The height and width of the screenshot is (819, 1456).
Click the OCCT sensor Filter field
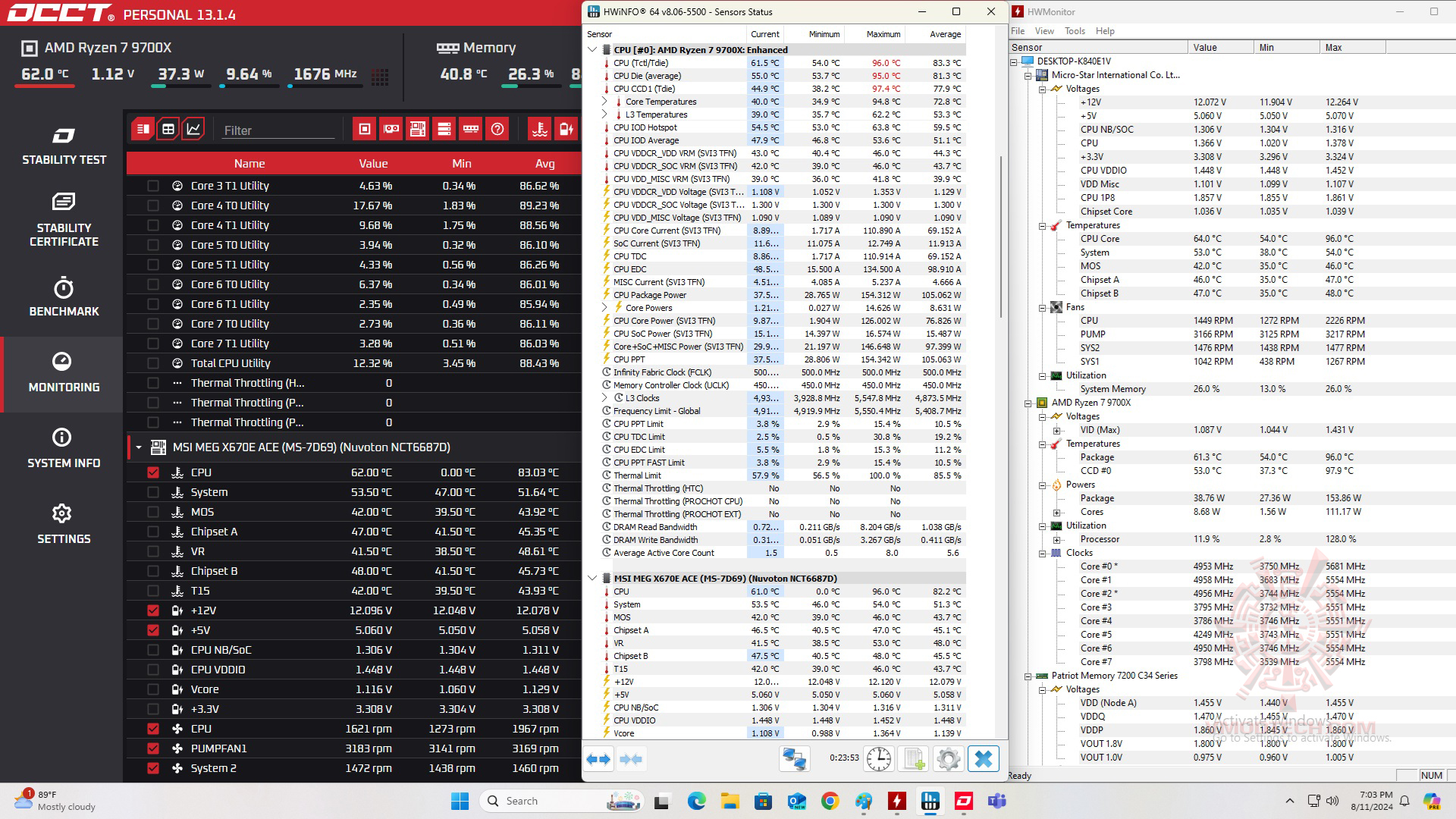coord(278,130)
